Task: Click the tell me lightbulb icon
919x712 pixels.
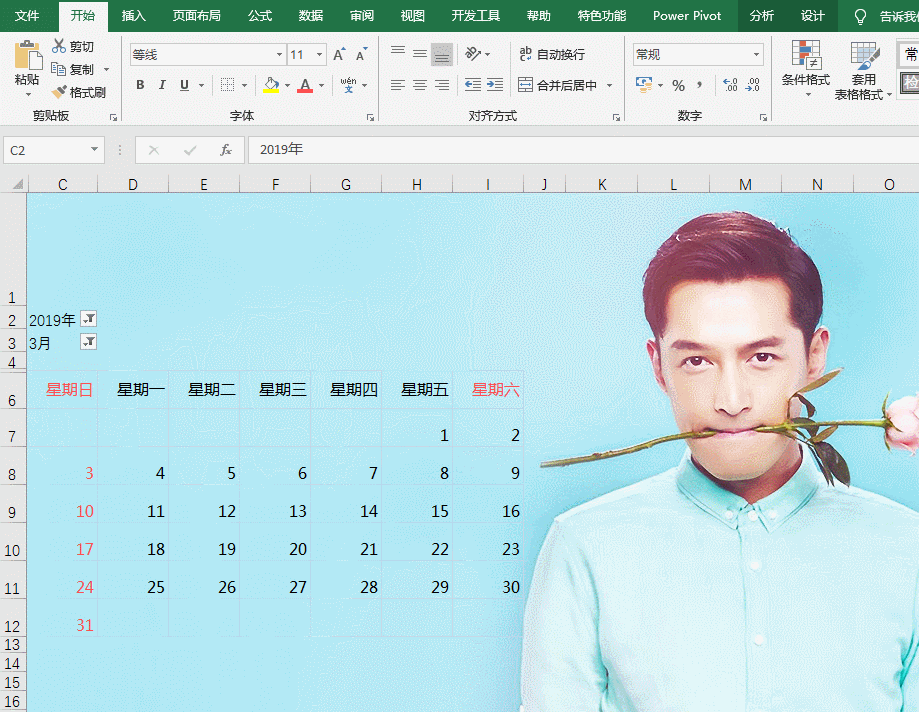Action: (860, 16)
